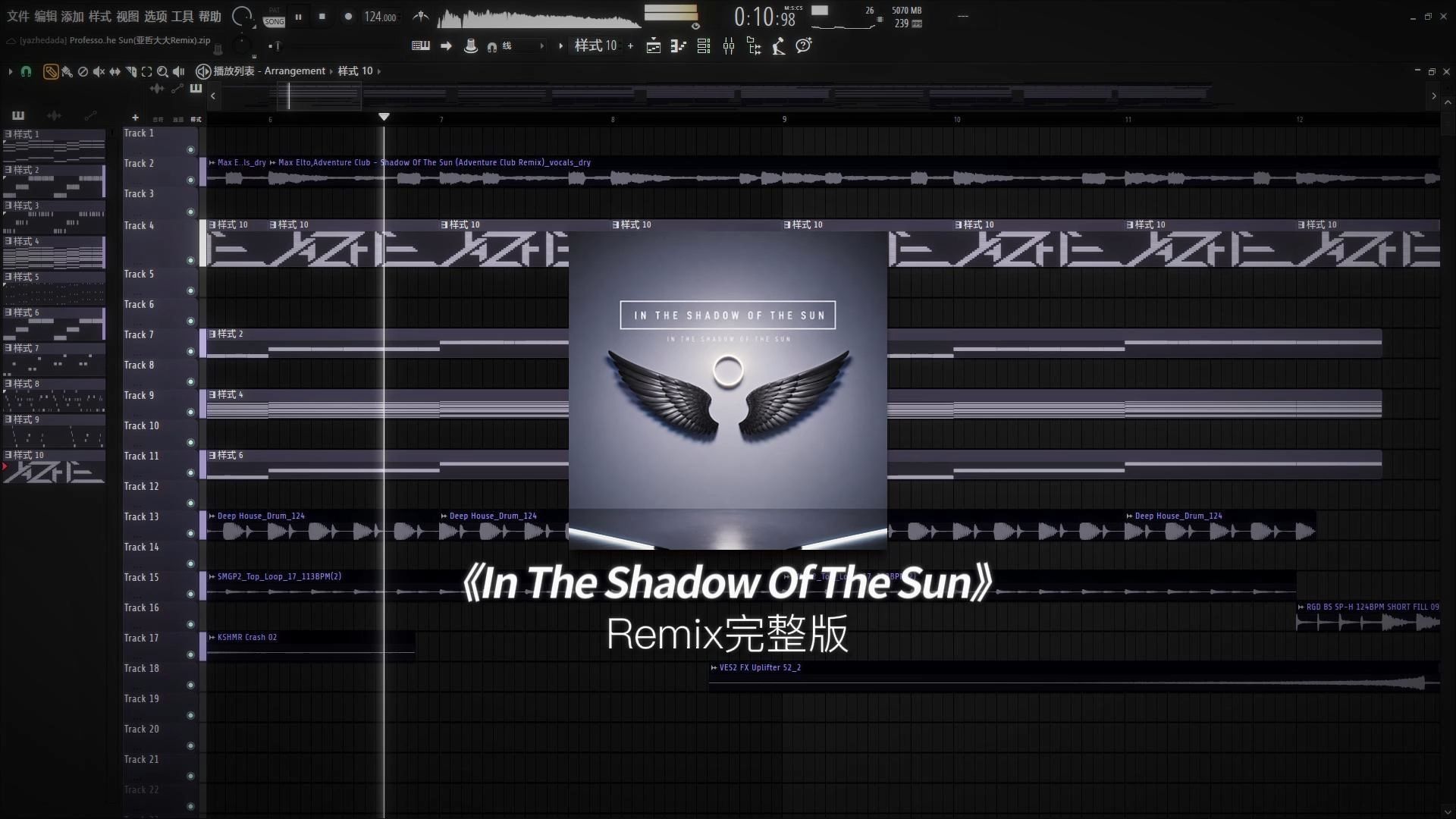1456x819 pixels.
Task: Mute Track 2 with its LED
Action: pos(191,180)
